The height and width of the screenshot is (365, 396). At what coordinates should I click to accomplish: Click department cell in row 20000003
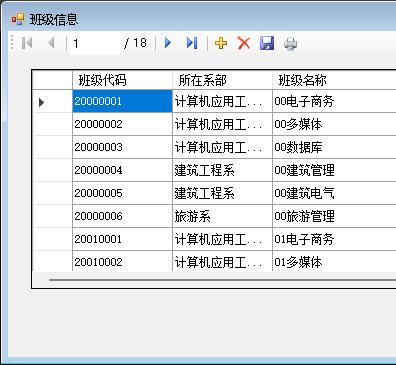[x=222, y=147]
